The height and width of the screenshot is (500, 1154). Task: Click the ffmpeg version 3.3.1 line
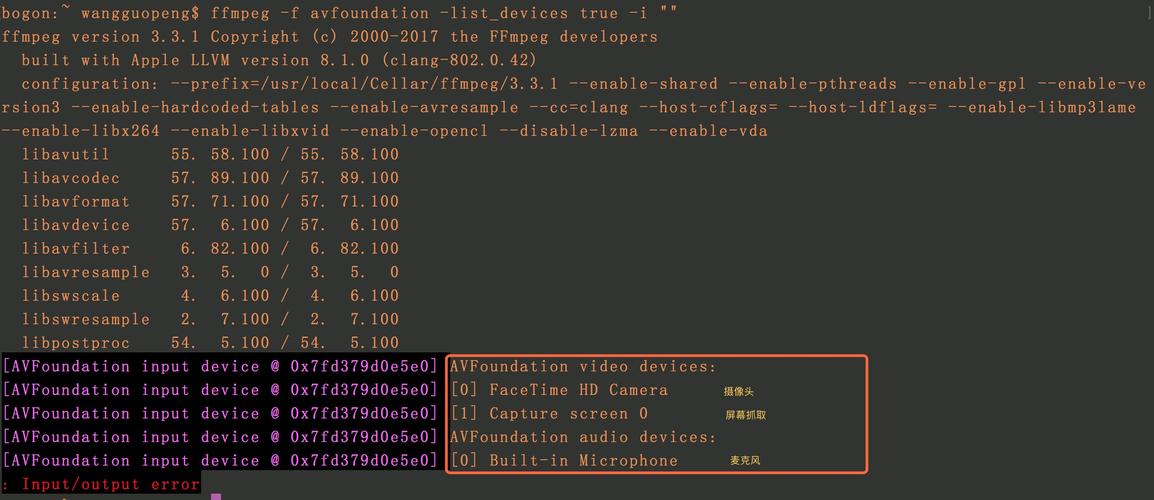pos(330,37)
